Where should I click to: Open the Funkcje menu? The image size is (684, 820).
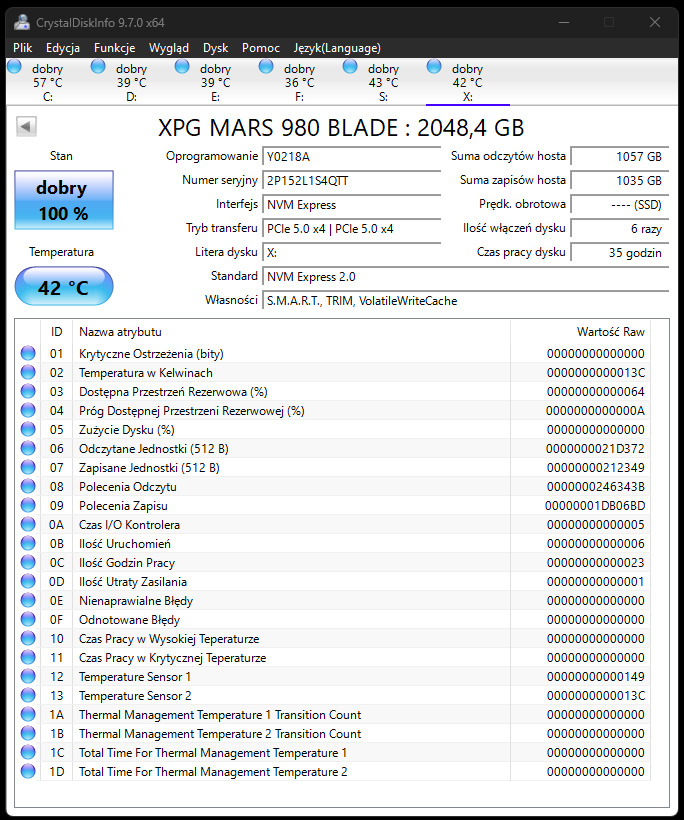pos(114,47)
